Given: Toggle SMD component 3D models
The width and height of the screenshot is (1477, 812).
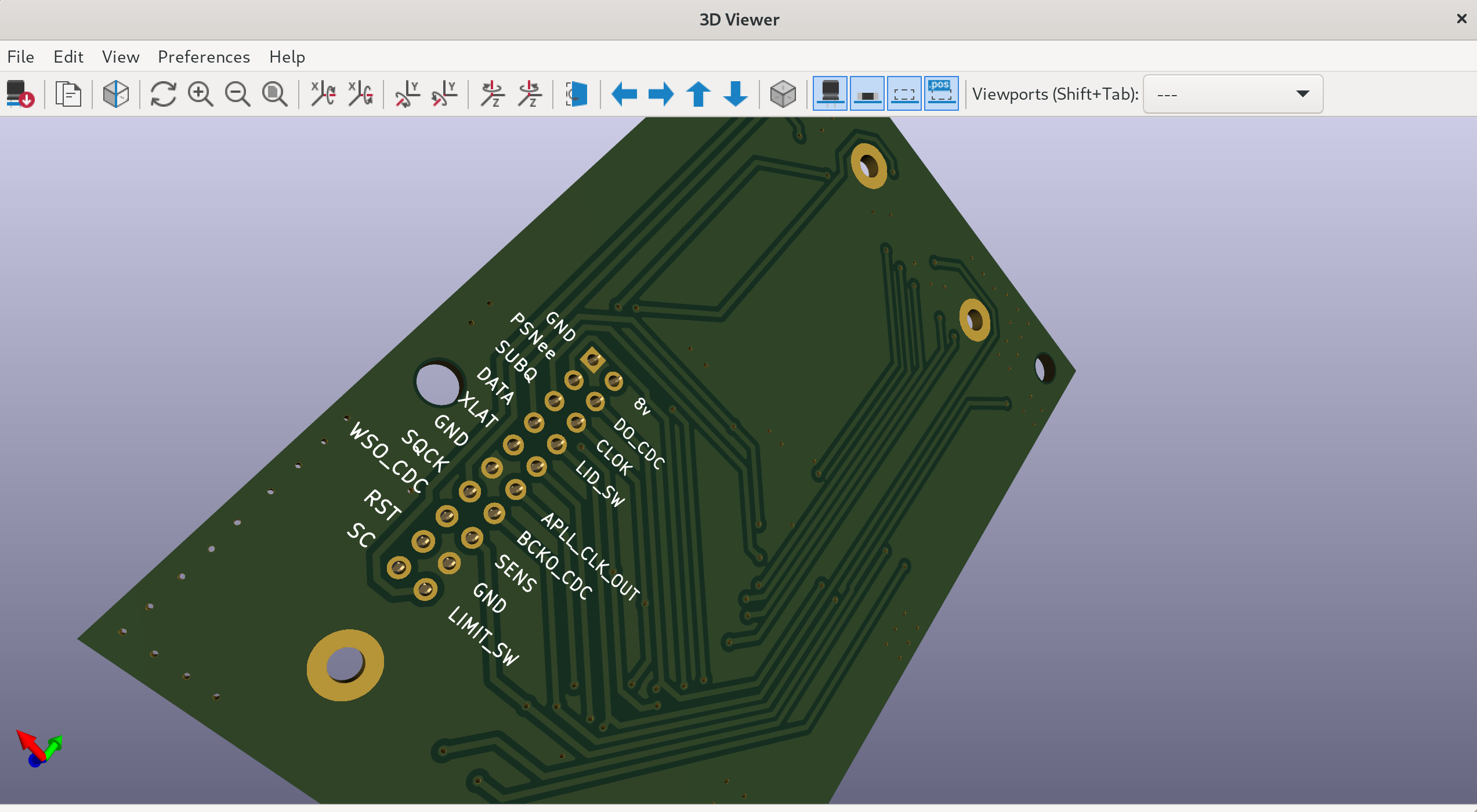Looking at the screenshot, I should tap(867, 94).
